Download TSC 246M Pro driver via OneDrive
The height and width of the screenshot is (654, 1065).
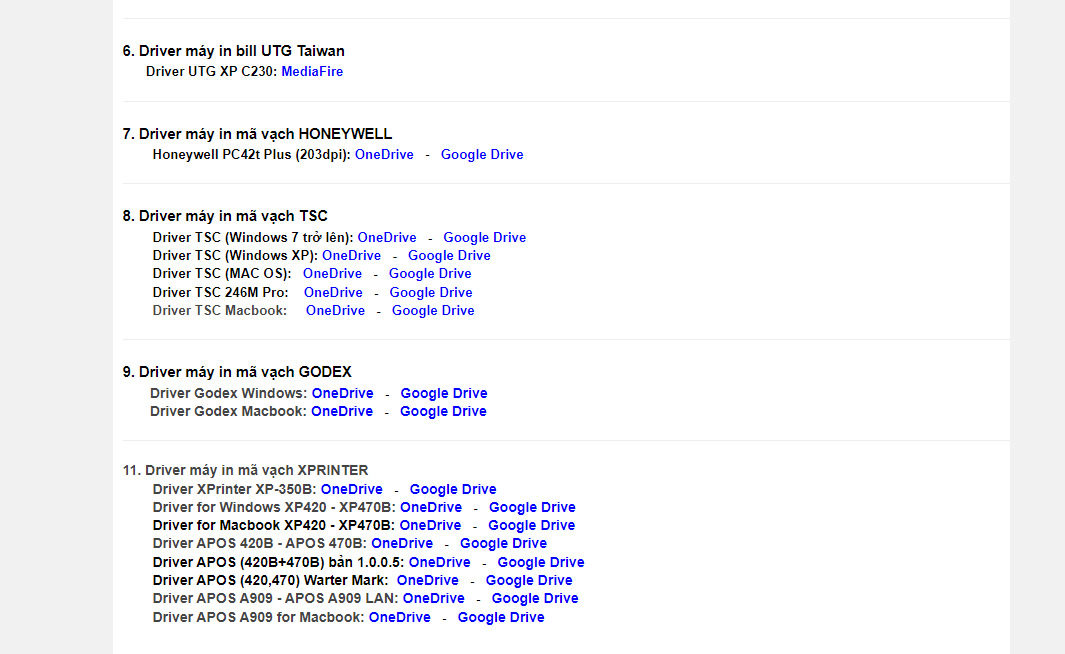click(333, 292)
